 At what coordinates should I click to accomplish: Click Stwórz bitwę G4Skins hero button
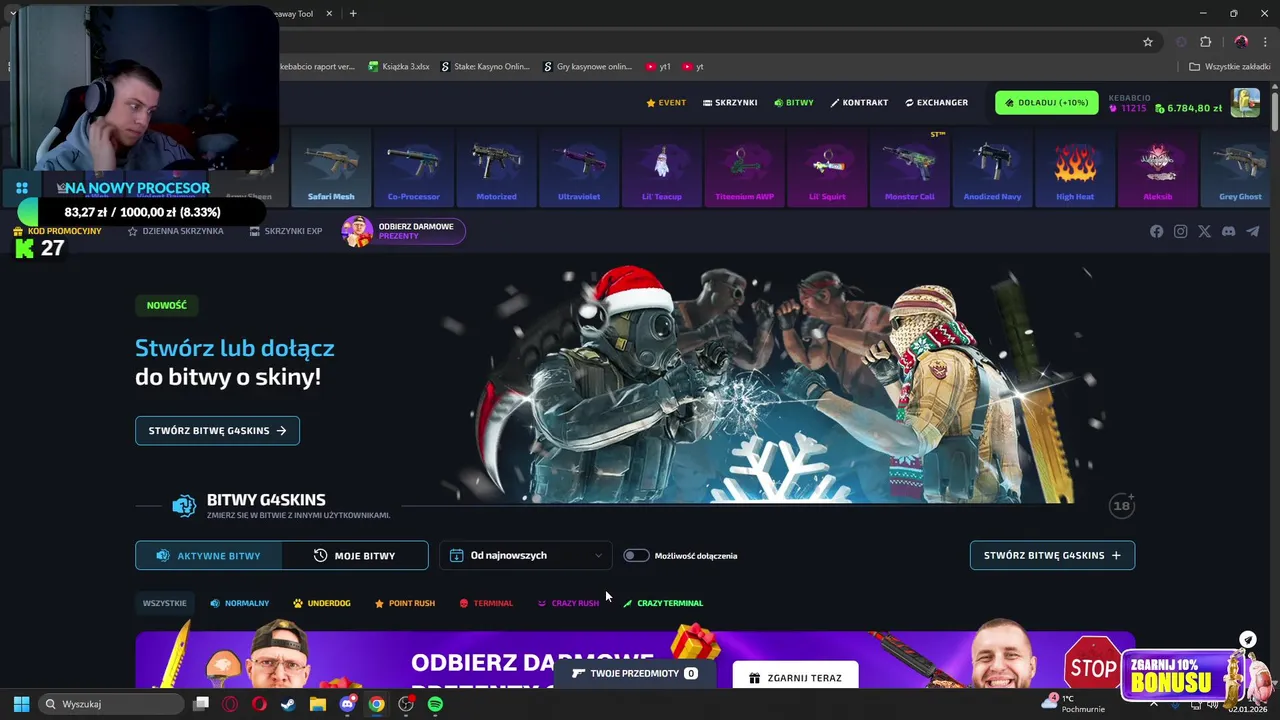[217, 430]
